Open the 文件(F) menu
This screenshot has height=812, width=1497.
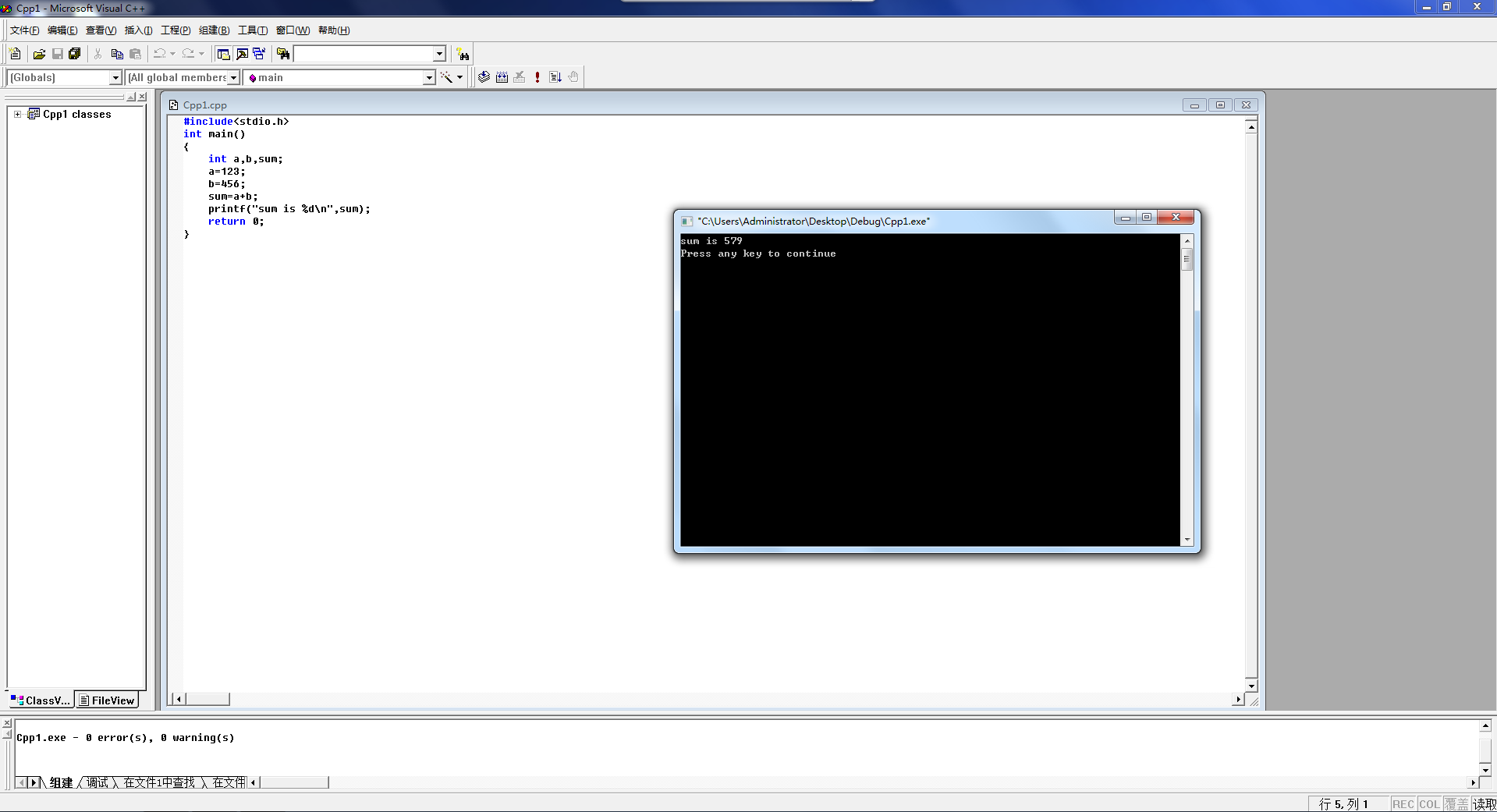24,30
